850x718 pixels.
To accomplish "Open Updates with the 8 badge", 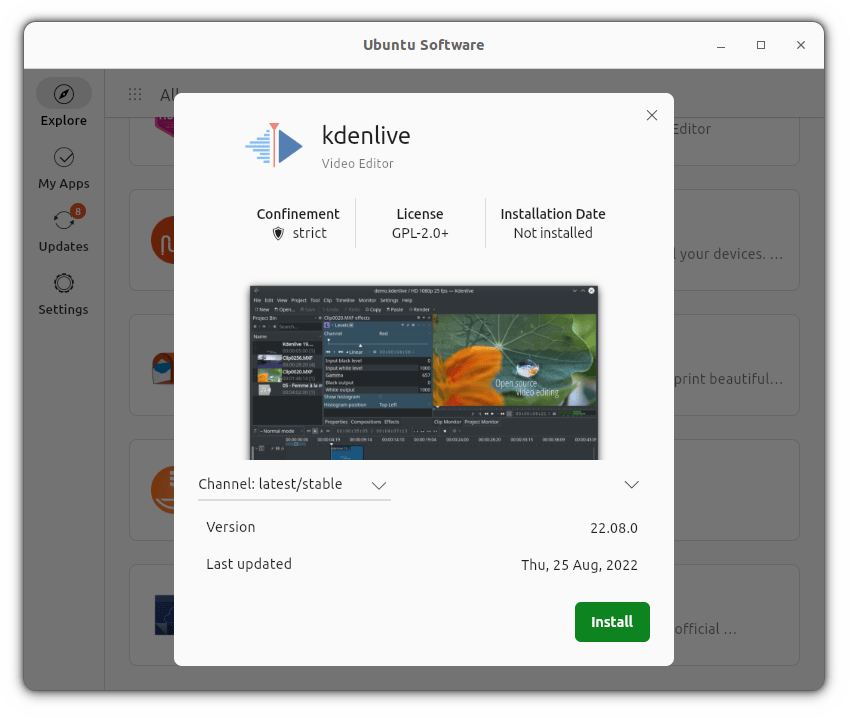I will click(64, 221).
